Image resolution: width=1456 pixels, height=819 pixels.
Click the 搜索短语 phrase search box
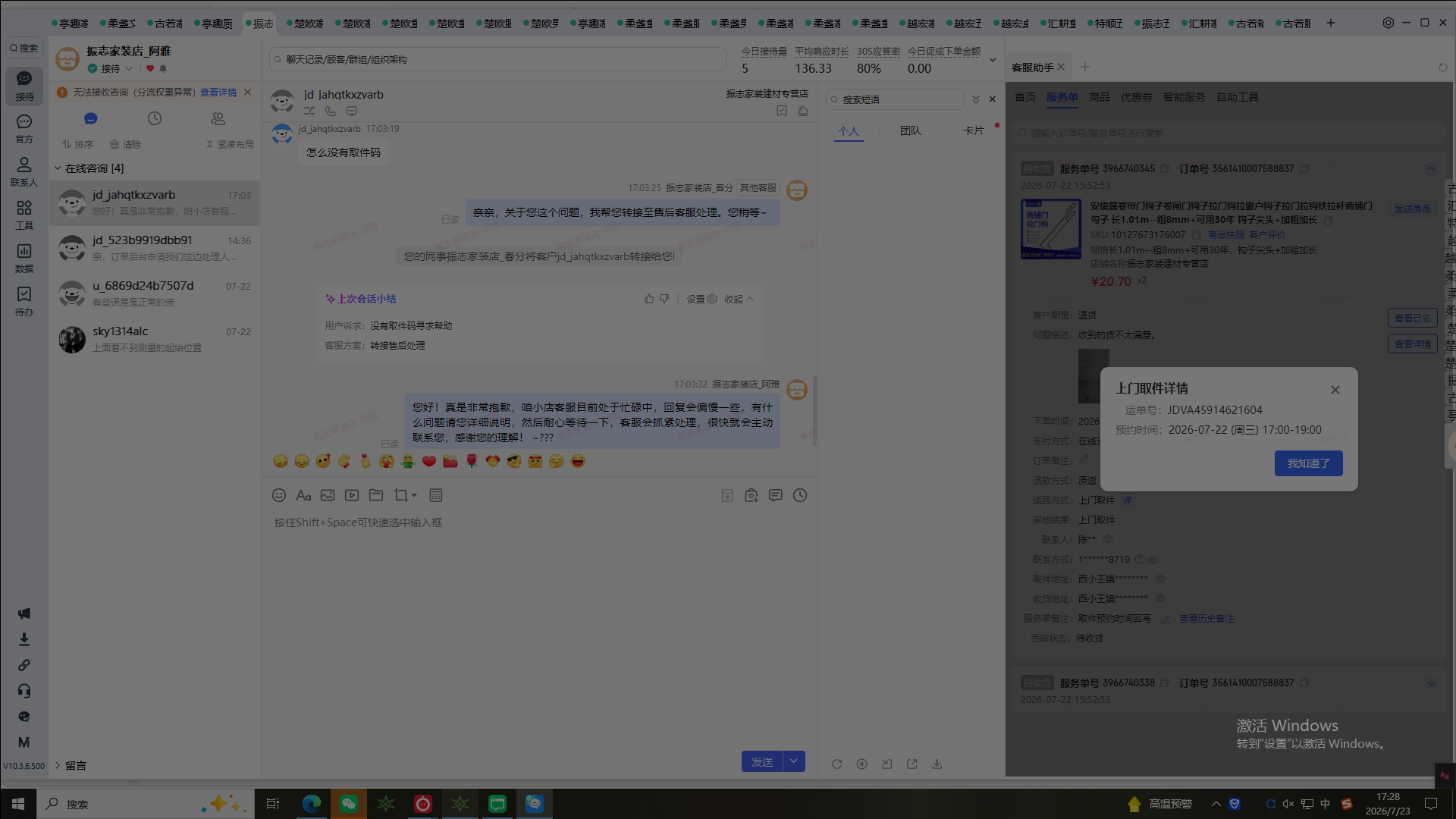tap(896, 99)
